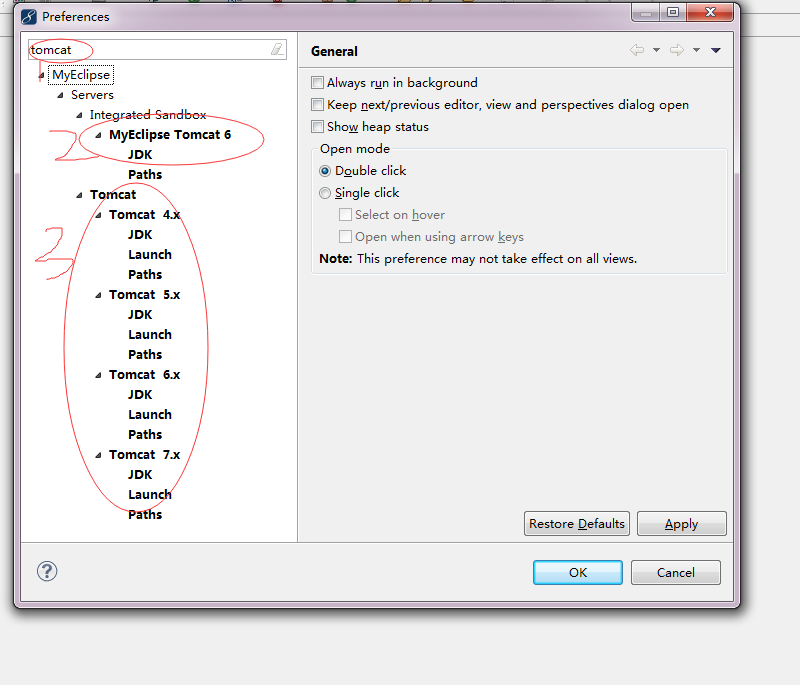Collapse the MyEclipse Tomcat 6 node
800x685 pixels.
tap(98, 135)
